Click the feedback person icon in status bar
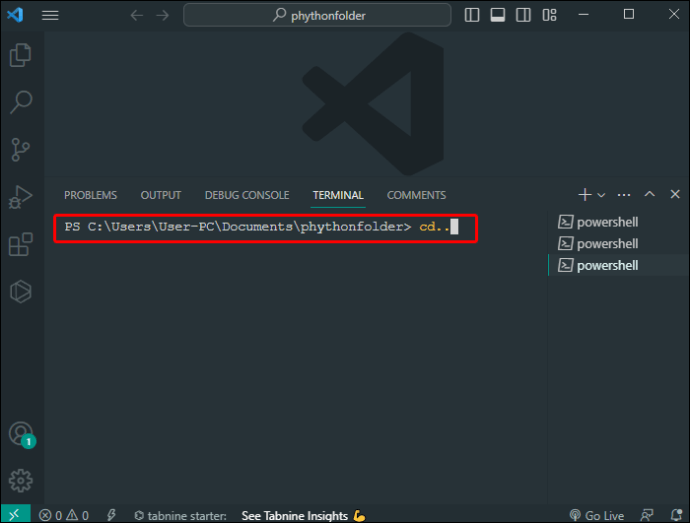This screenshot has width=690, height=523. pos(647,515)
